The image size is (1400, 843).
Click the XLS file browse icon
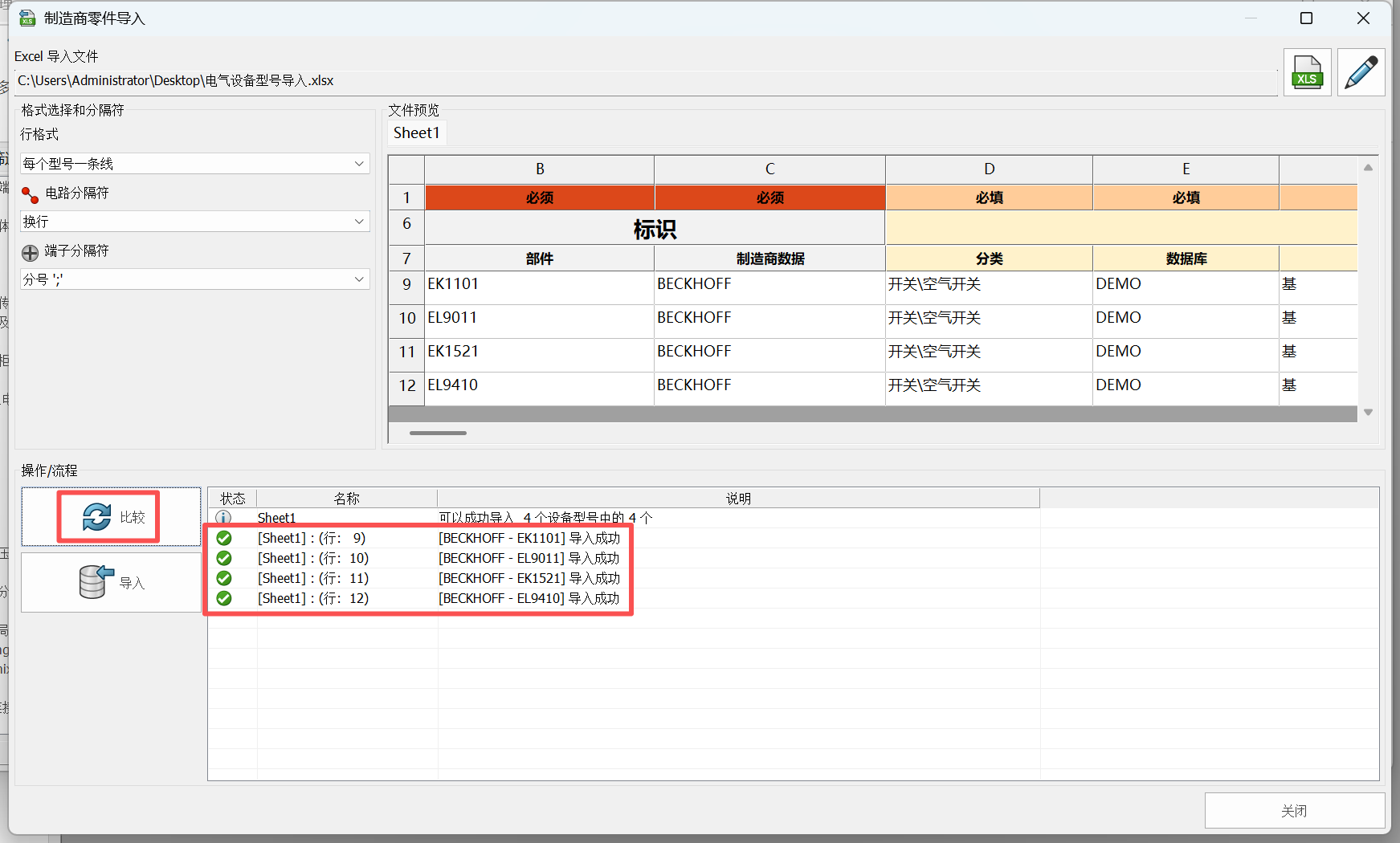pyautogui.click(x=1307, y=72)
